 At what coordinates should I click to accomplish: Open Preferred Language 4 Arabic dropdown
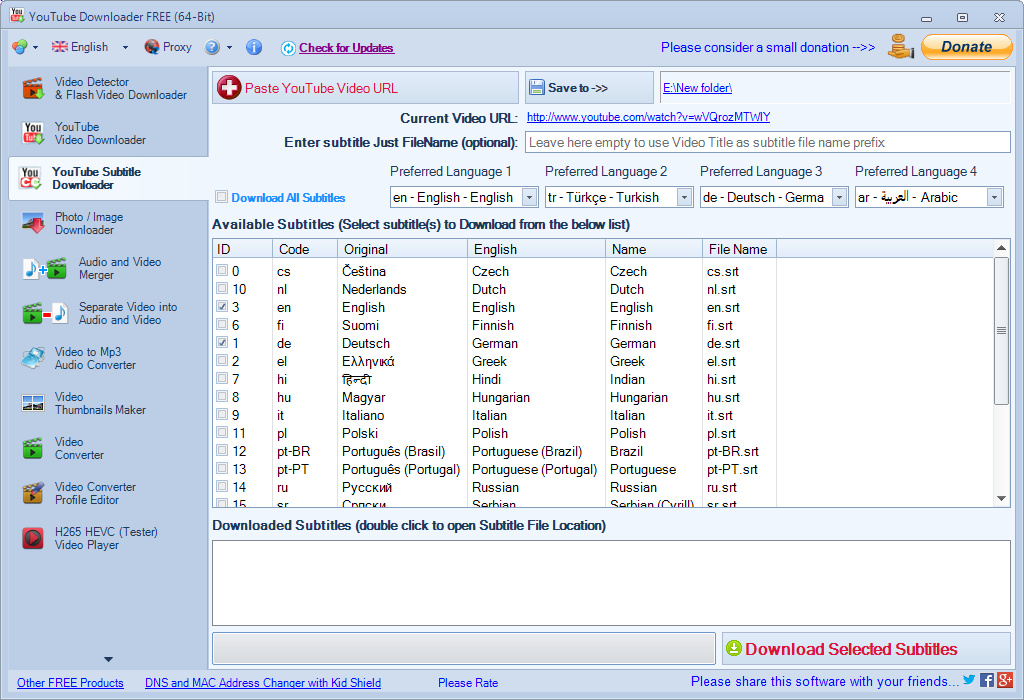click(x=995, y=197)
